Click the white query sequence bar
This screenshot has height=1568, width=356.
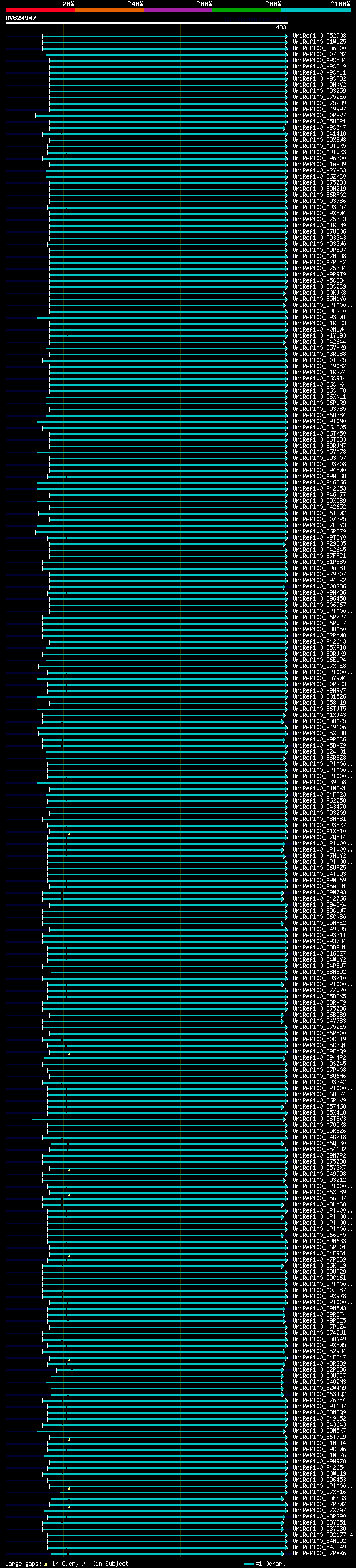(x=147, y=23)
